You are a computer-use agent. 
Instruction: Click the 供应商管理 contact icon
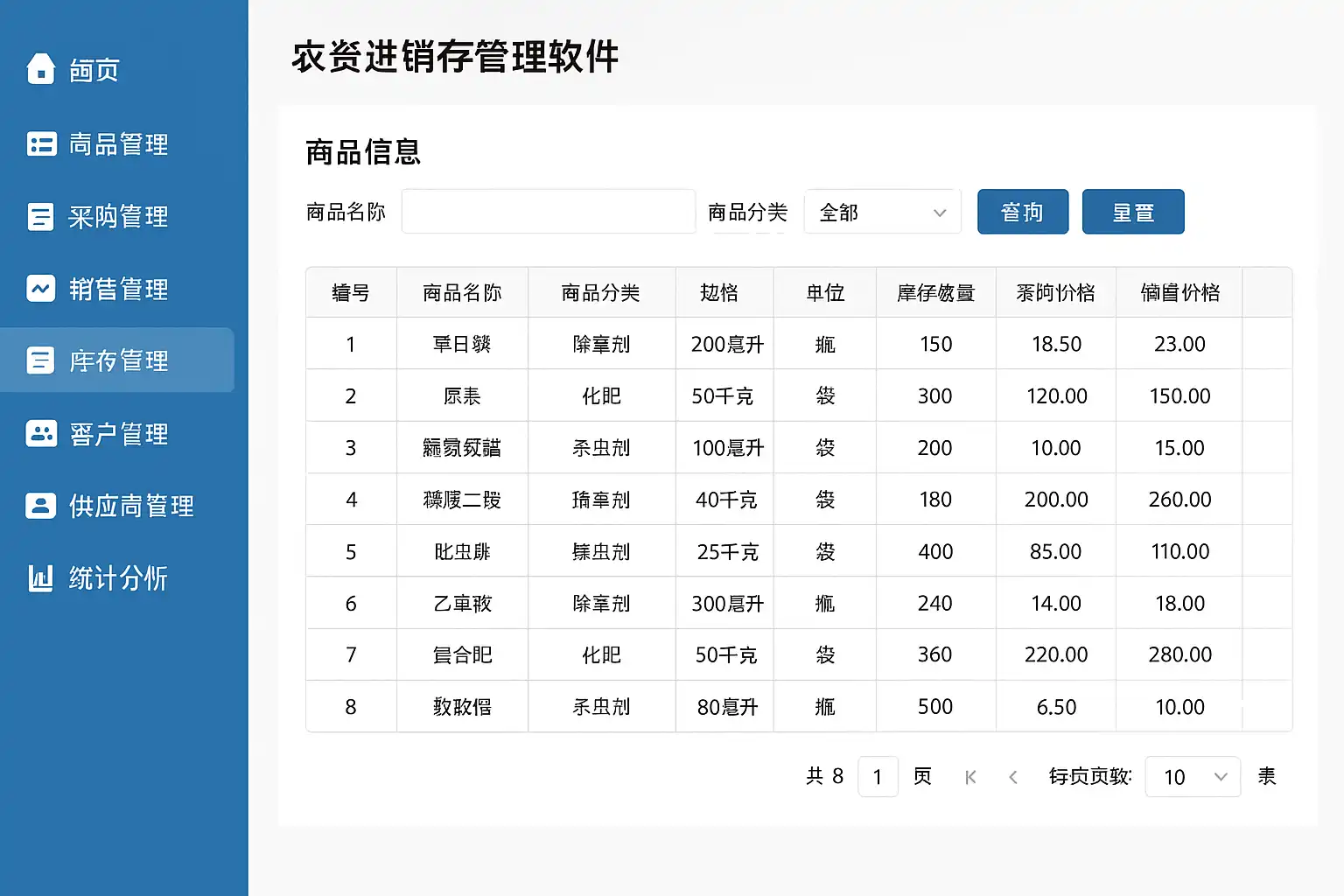coord(40,506)
